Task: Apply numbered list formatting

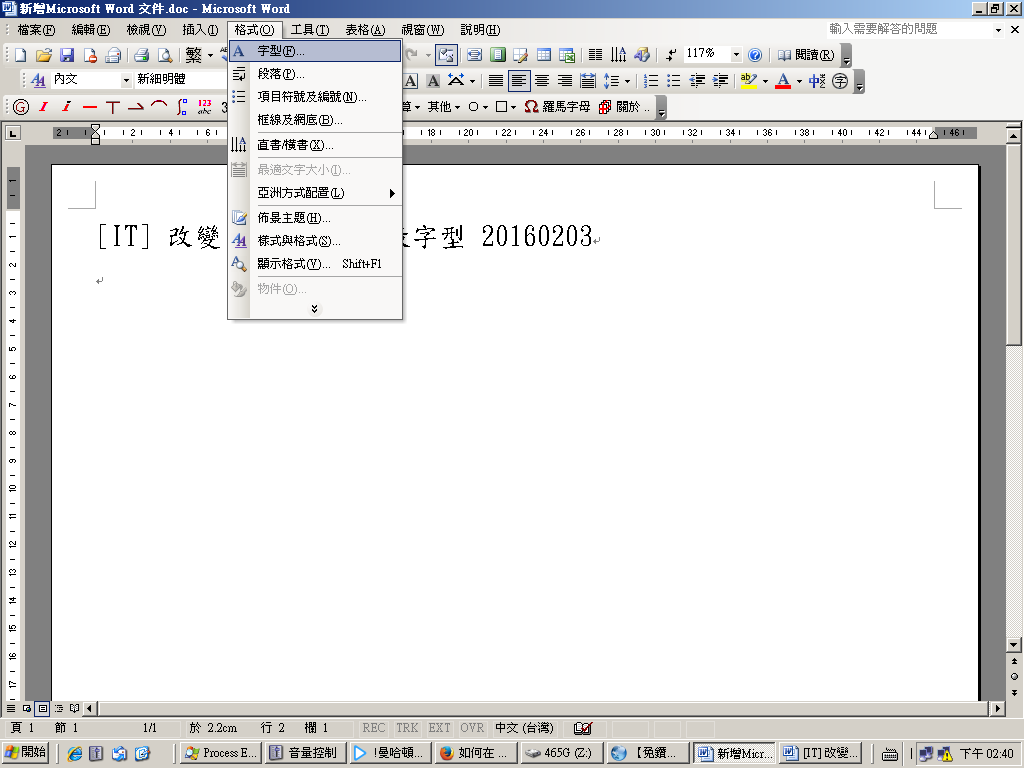Action: click(x=650, y=81)
